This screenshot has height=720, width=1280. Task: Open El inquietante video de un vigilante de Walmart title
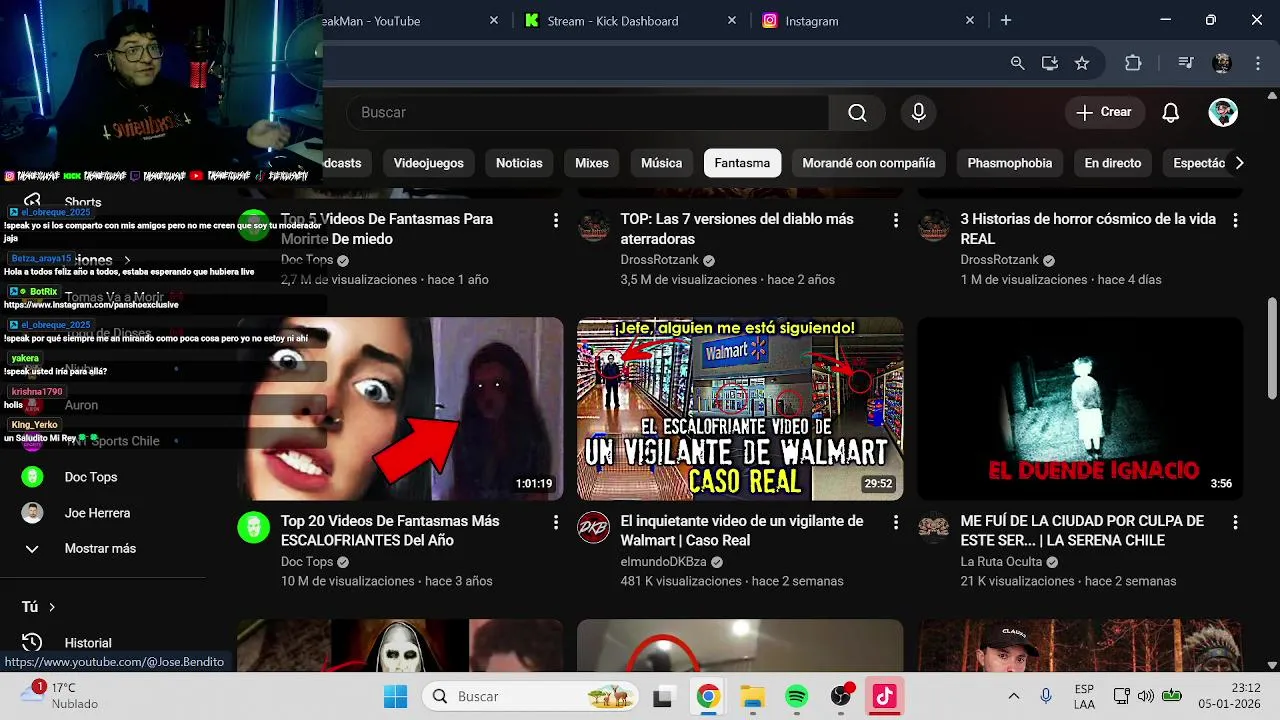coord(742,531)
